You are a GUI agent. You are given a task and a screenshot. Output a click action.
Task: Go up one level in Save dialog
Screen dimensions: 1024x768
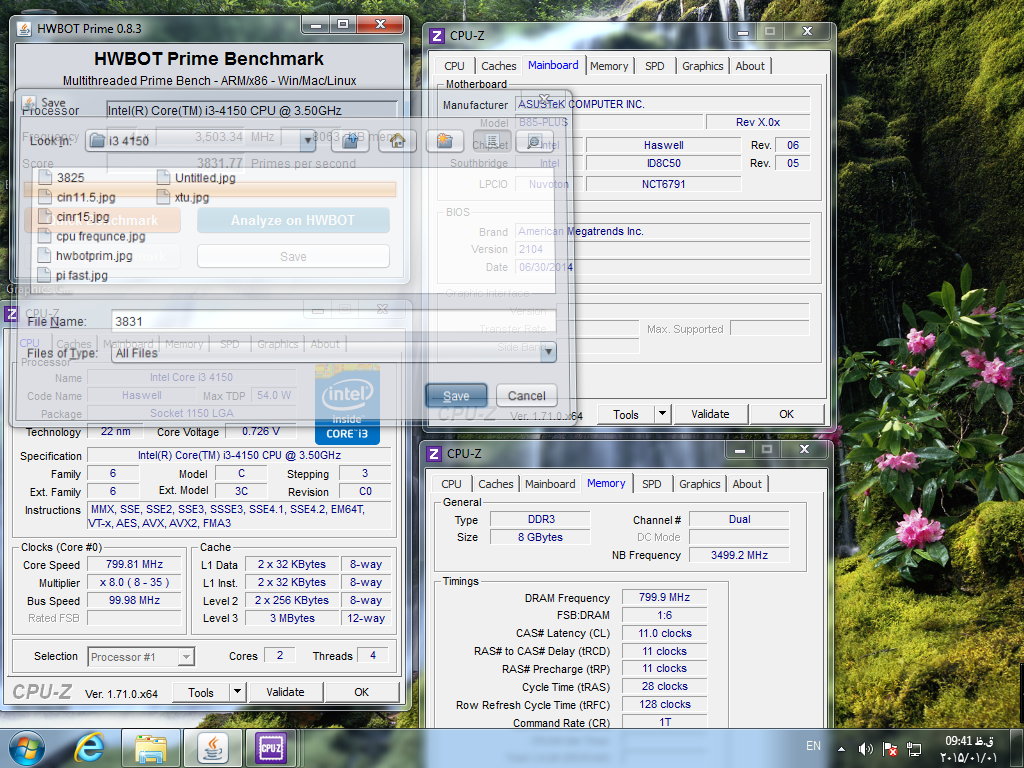coord(351,140)
